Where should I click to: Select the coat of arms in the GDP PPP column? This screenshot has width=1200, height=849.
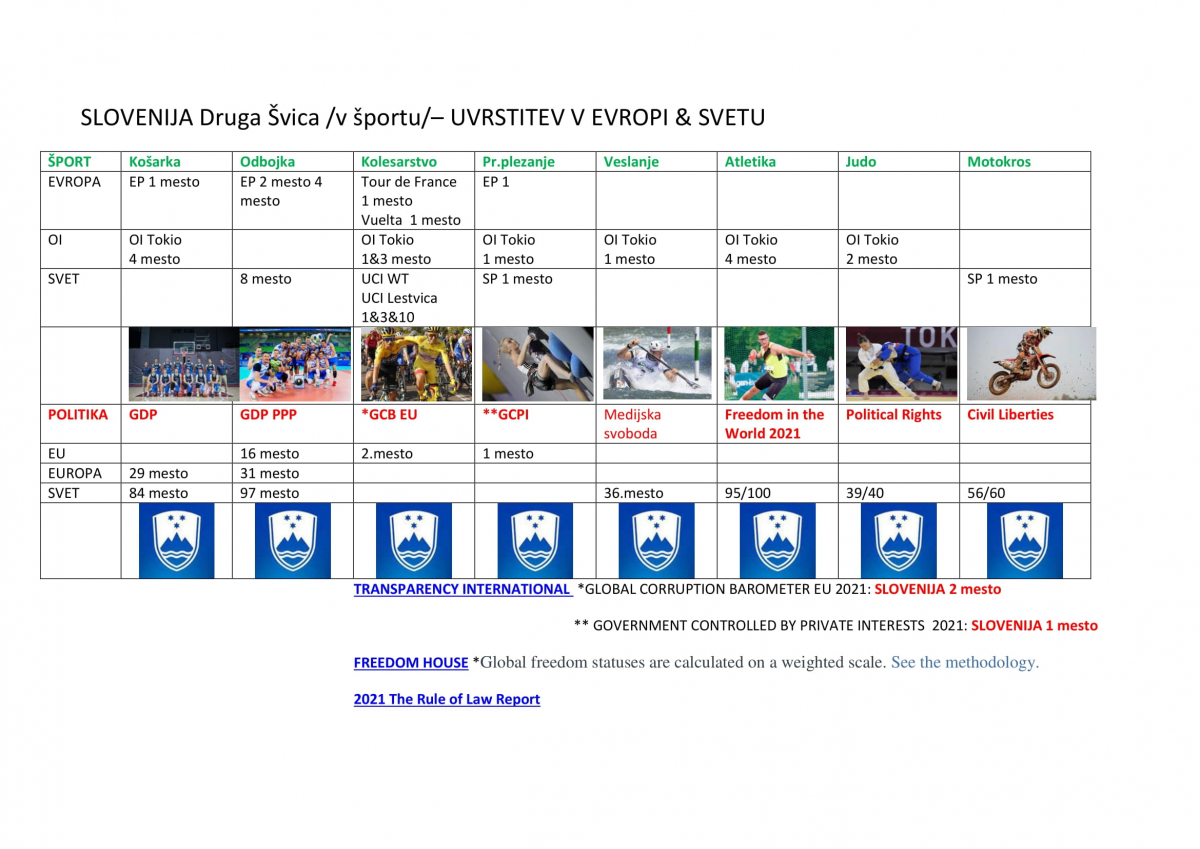pyautogui.click(x=292, y=540)
